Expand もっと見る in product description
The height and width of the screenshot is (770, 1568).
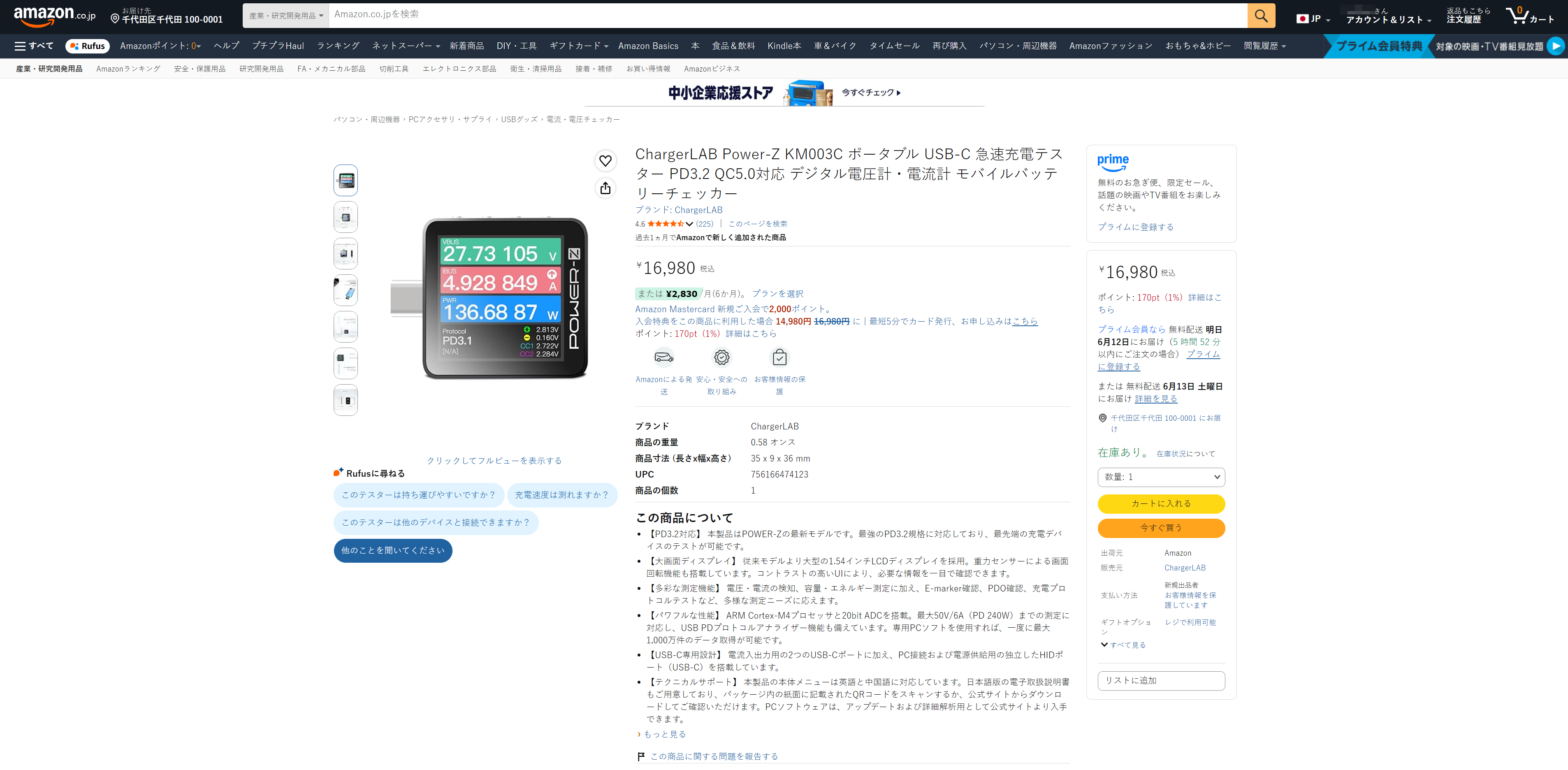pyautogui.click(x=662, y=734)
